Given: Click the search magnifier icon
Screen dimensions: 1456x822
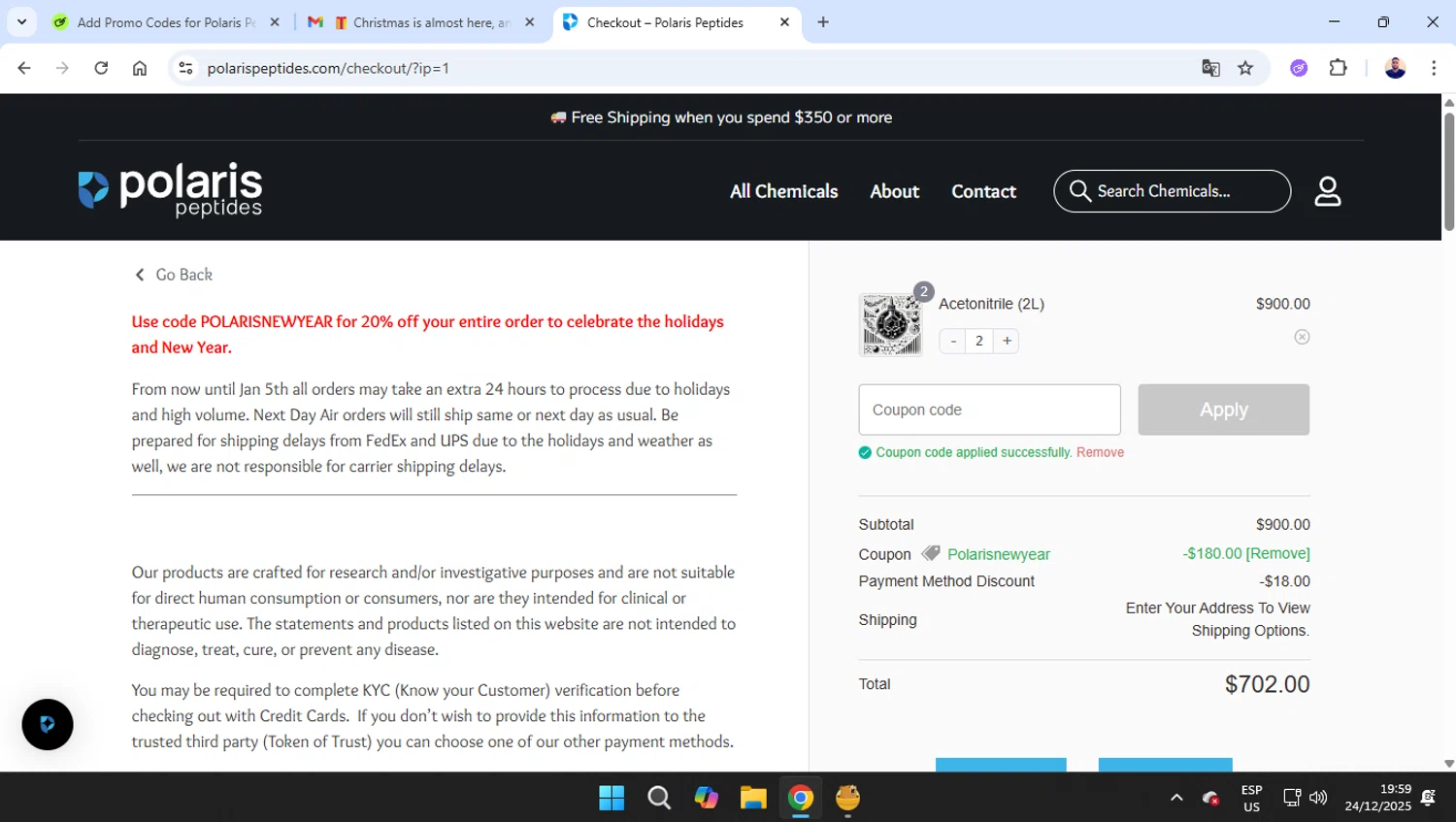Looking at the screenshot, I should (x=1079, y=190).
